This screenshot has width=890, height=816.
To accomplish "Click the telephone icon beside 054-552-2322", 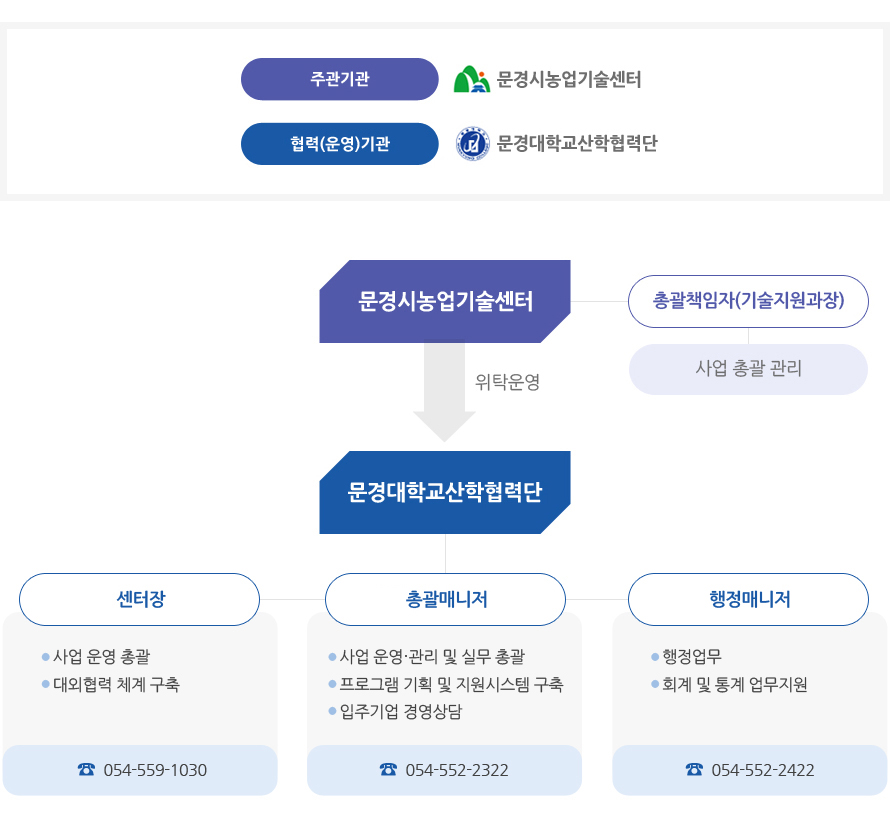I will tap(388, 769).
